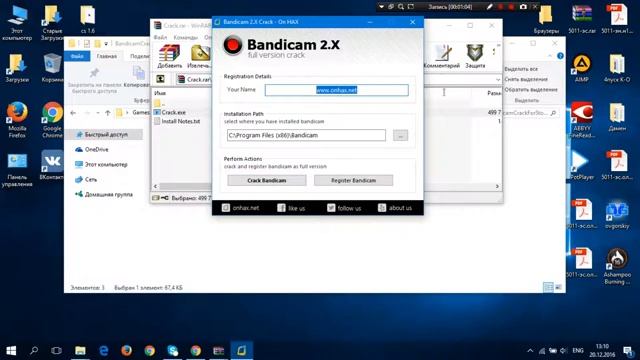Viewport: 640px width, 360px height.
Task: Click the Your Name input field
Action: click(x=337, y=90)
